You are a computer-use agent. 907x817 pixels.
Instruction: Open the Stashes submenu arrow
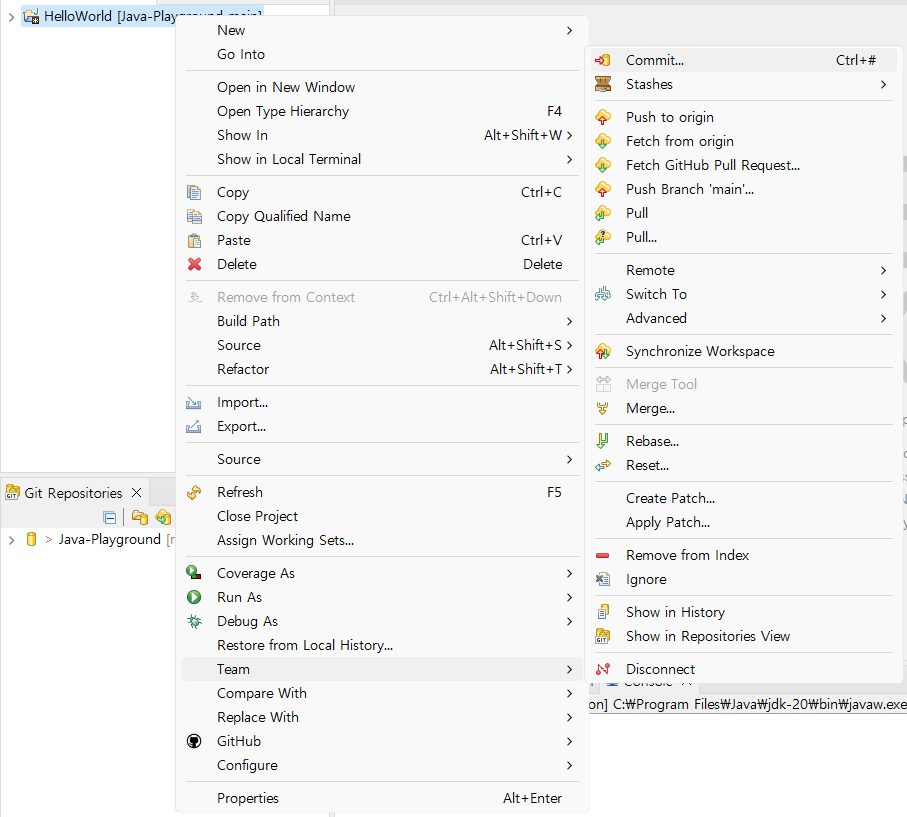coord(883,84)
